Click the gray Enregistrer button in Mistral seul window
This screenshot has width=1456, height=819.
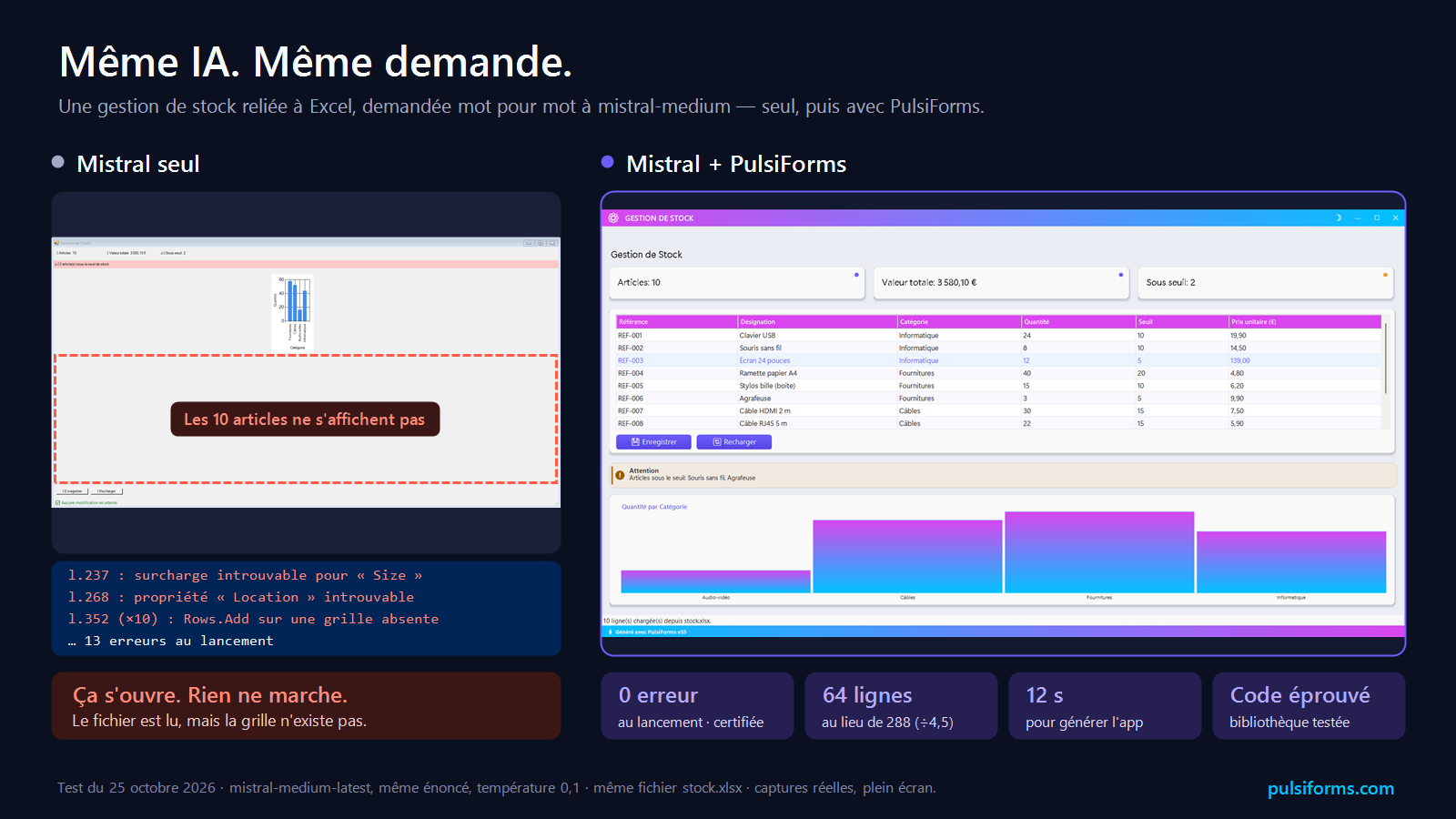pos(72,491)
